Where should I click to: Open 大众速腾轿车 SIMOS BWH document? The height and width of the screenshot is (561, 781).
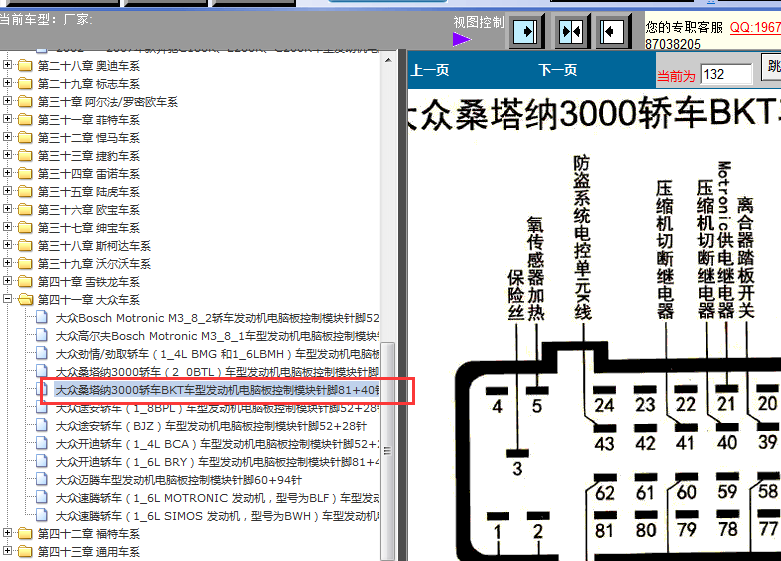click(217, 516)
